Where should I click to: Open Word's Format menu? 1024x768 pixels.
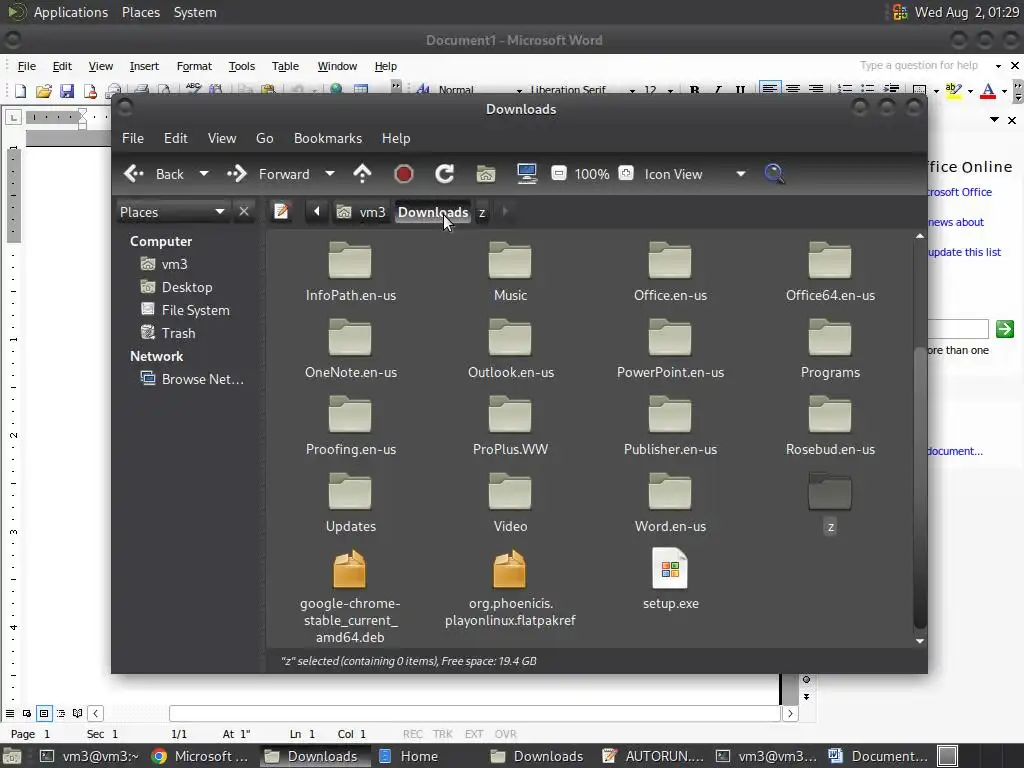(x=194, y=66)
